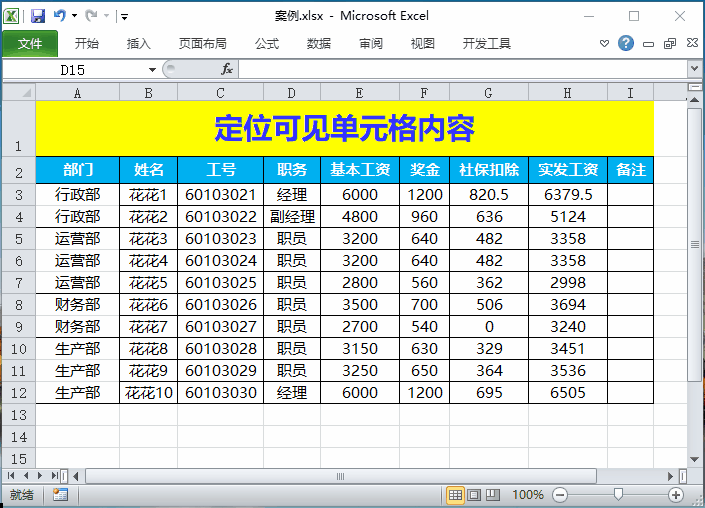
Task: Click the Save icon in quick access toolbar
Action: tap(38, 16)
